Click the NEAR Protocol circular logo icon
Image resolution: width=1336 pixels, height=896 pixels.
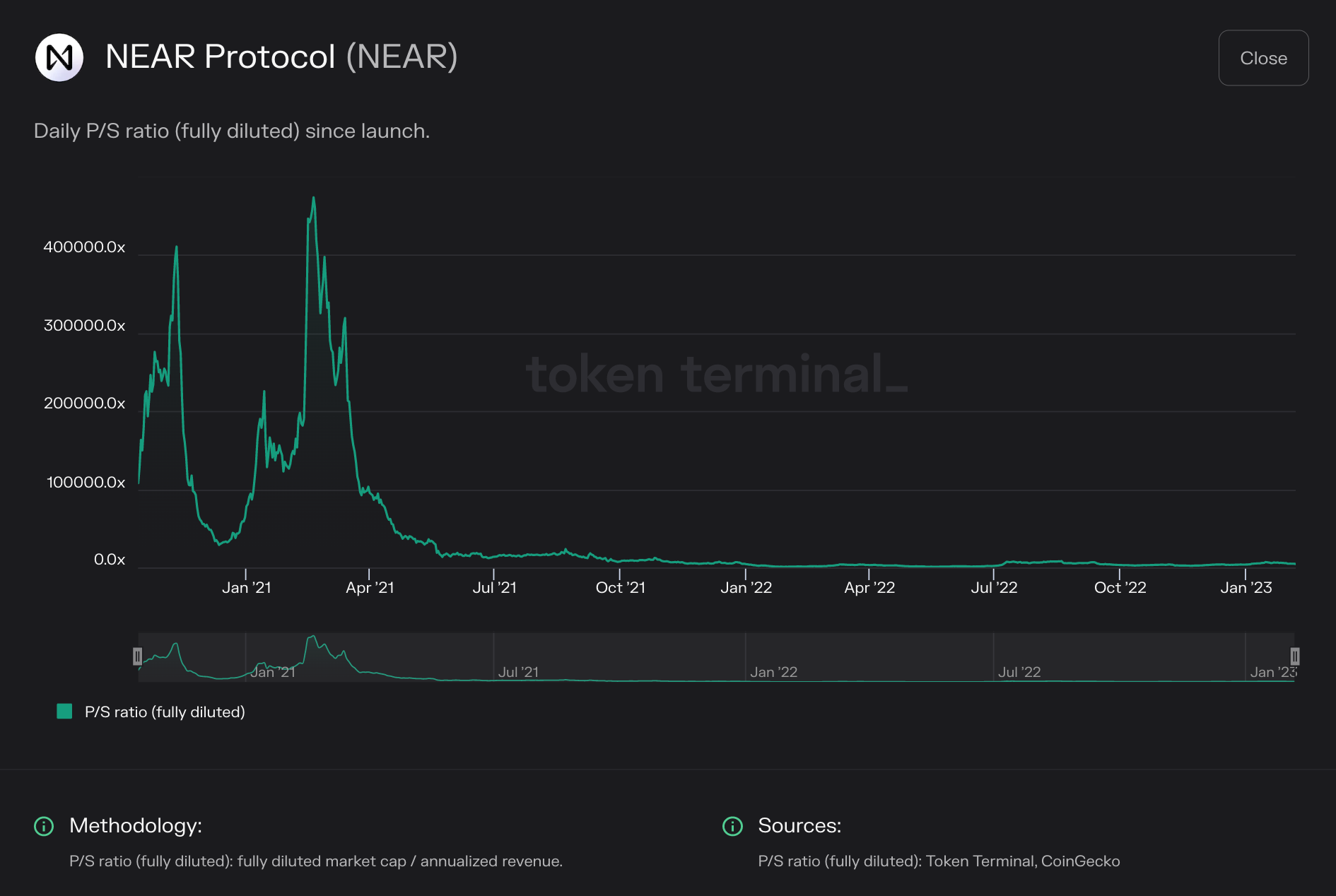61,57
